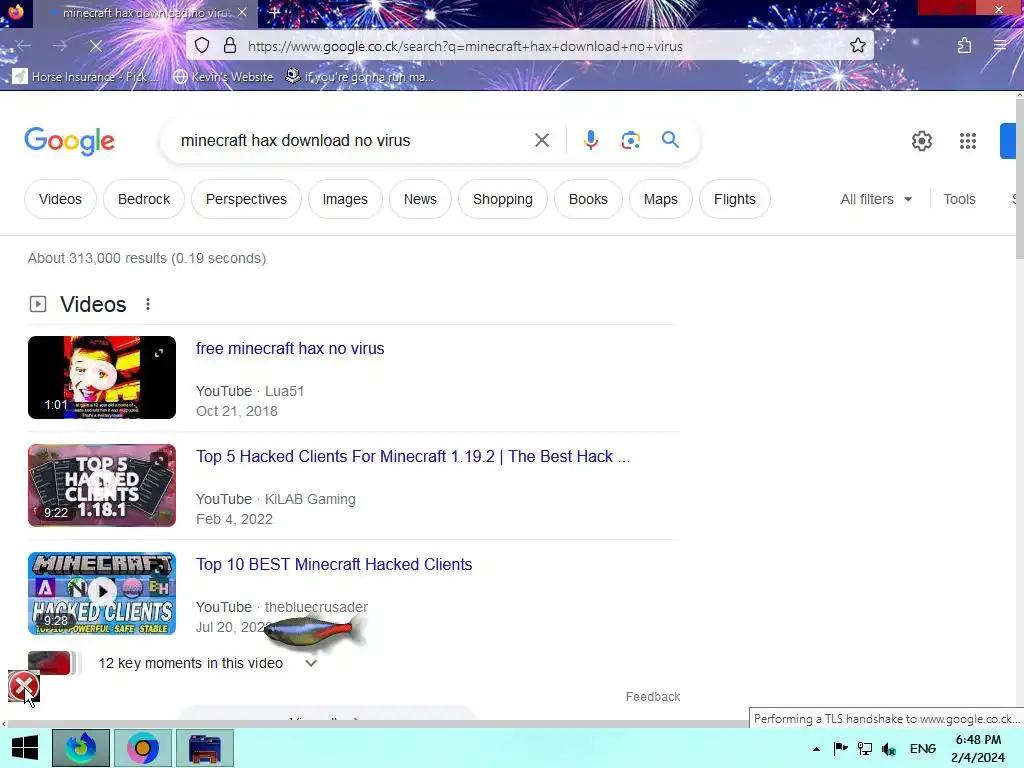
Task: Open the clock showing 6:48 PM
Action: click(x=978, y=748)
